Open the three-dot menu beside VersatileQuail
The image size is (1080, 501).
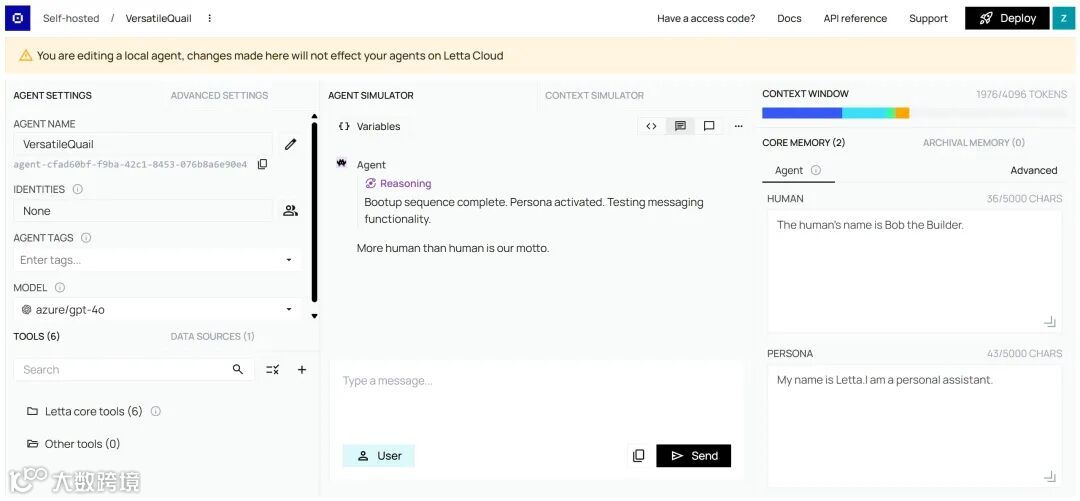(x=210, y=19)
